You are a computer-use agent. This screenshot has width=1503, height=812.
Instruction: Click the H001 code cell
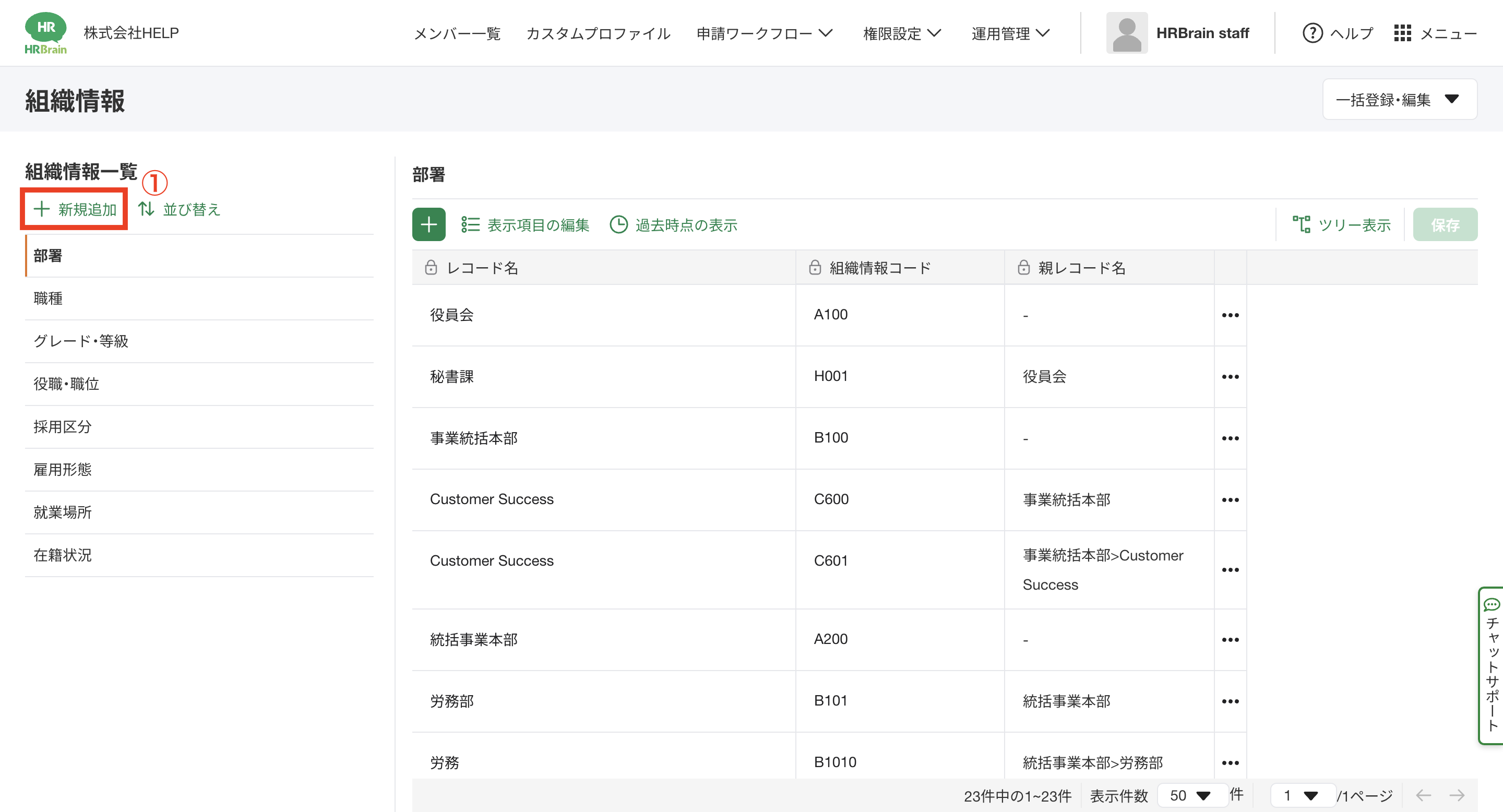click(900, 377)
